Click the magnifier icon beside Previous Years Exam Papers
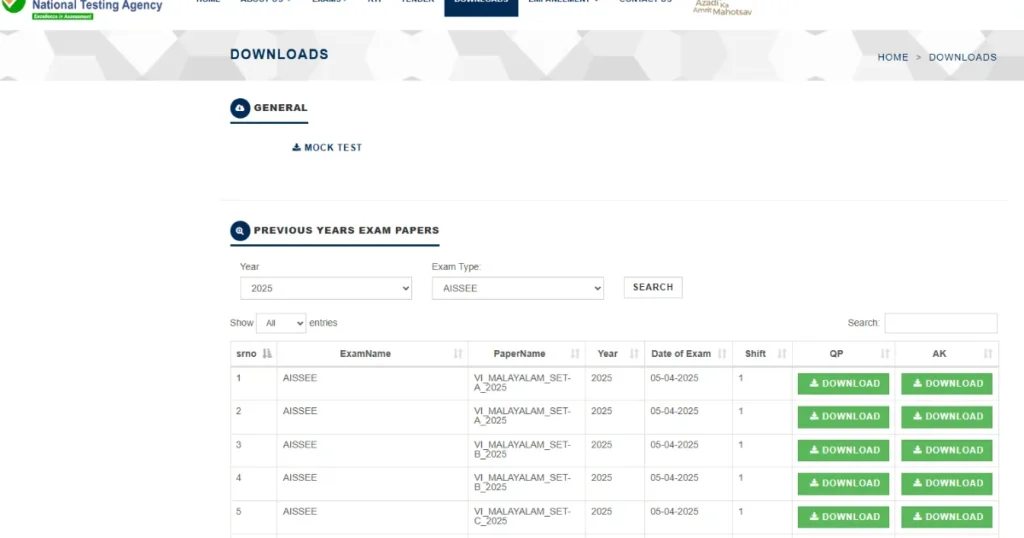This screenshot has width=1024, height=538. pos(240,230)
